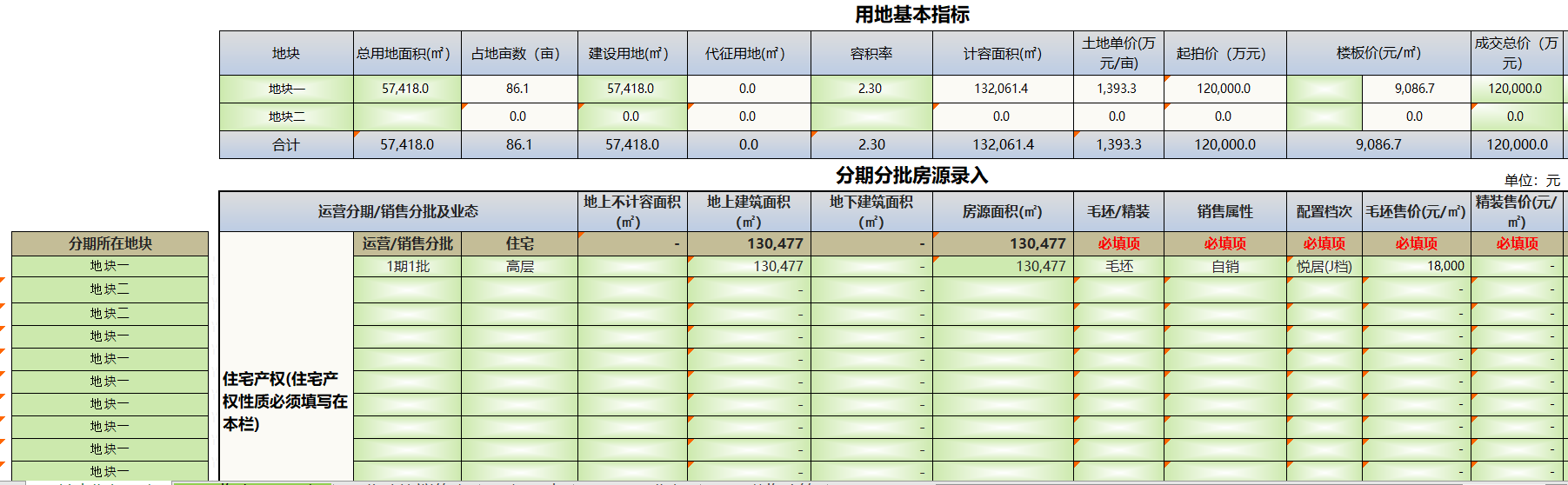
Task: Click the 用地基本指标 table title
Action: click(911, 15)
